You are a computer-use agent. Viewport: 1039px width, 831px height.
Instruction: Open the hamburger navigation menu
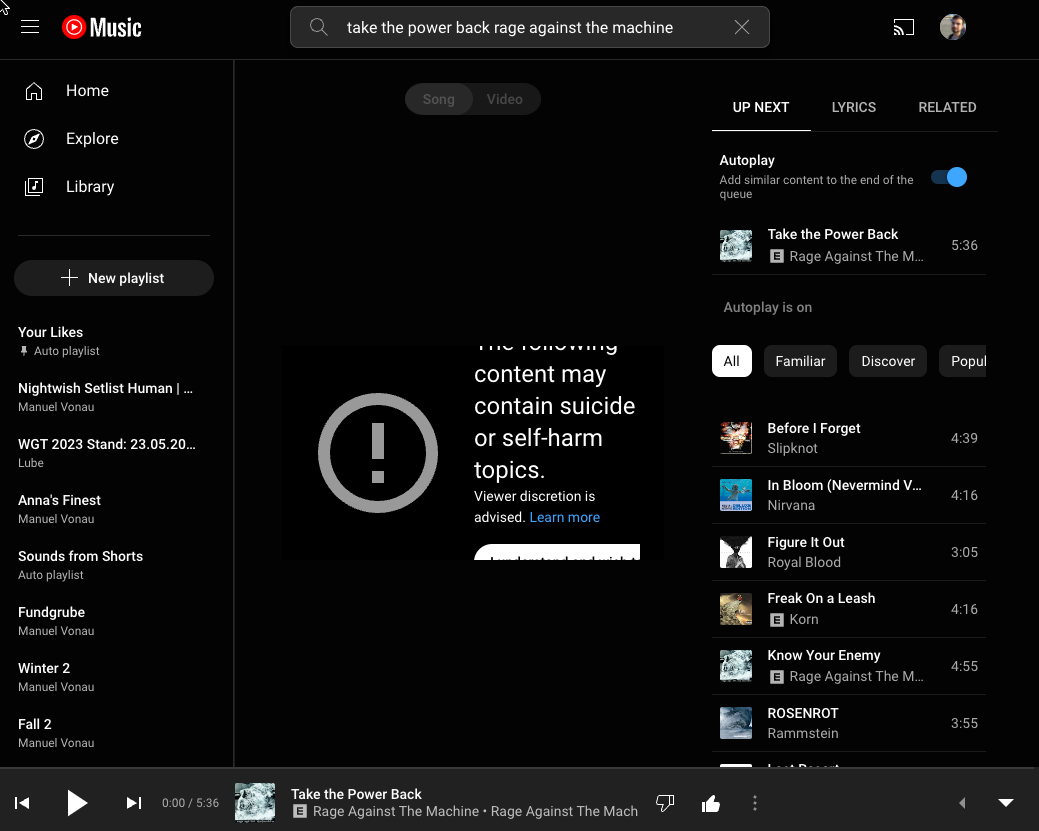click(x=29, y=27)
